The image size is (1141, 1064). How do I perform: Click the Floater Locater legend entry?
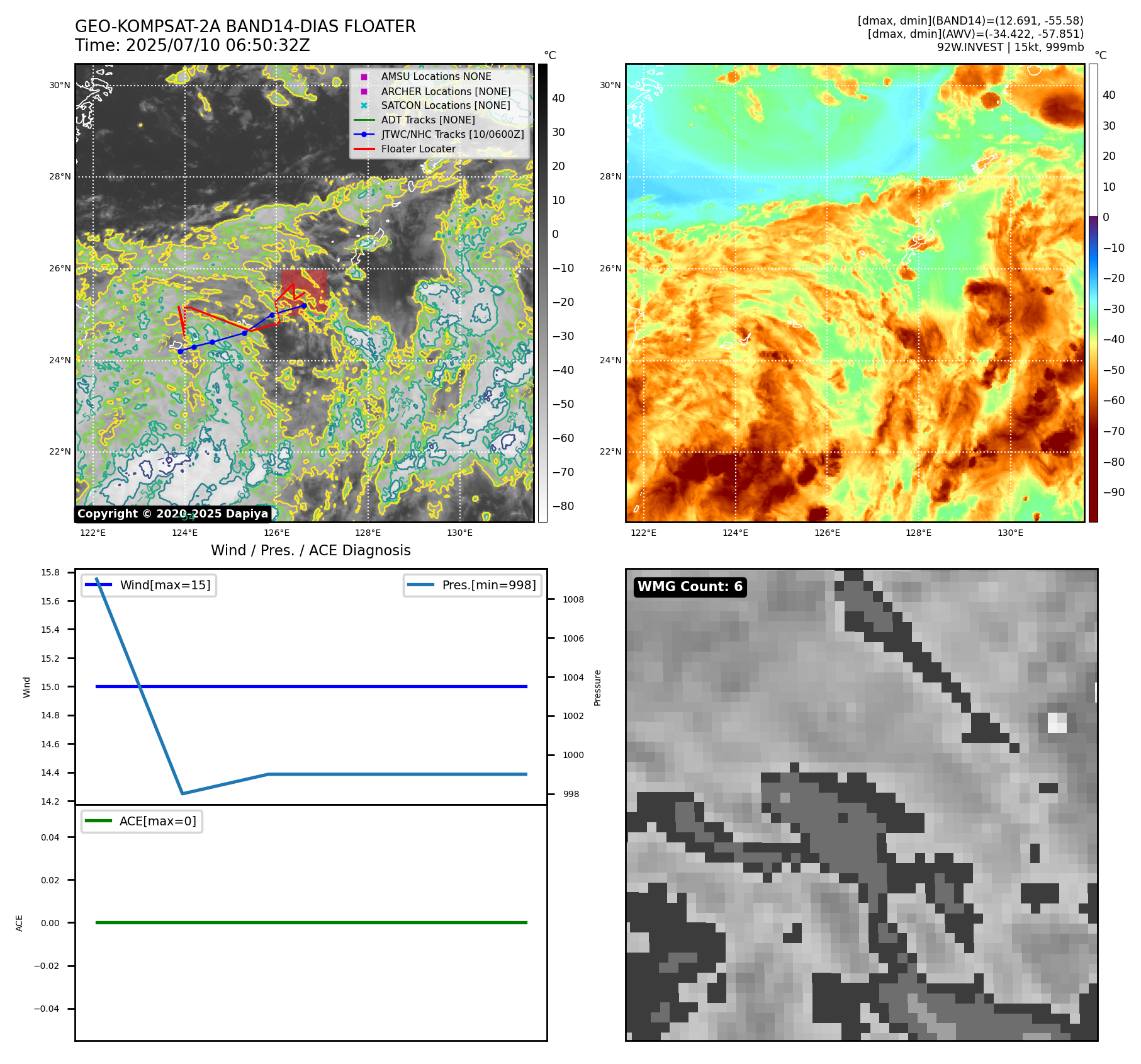(405, 149)
